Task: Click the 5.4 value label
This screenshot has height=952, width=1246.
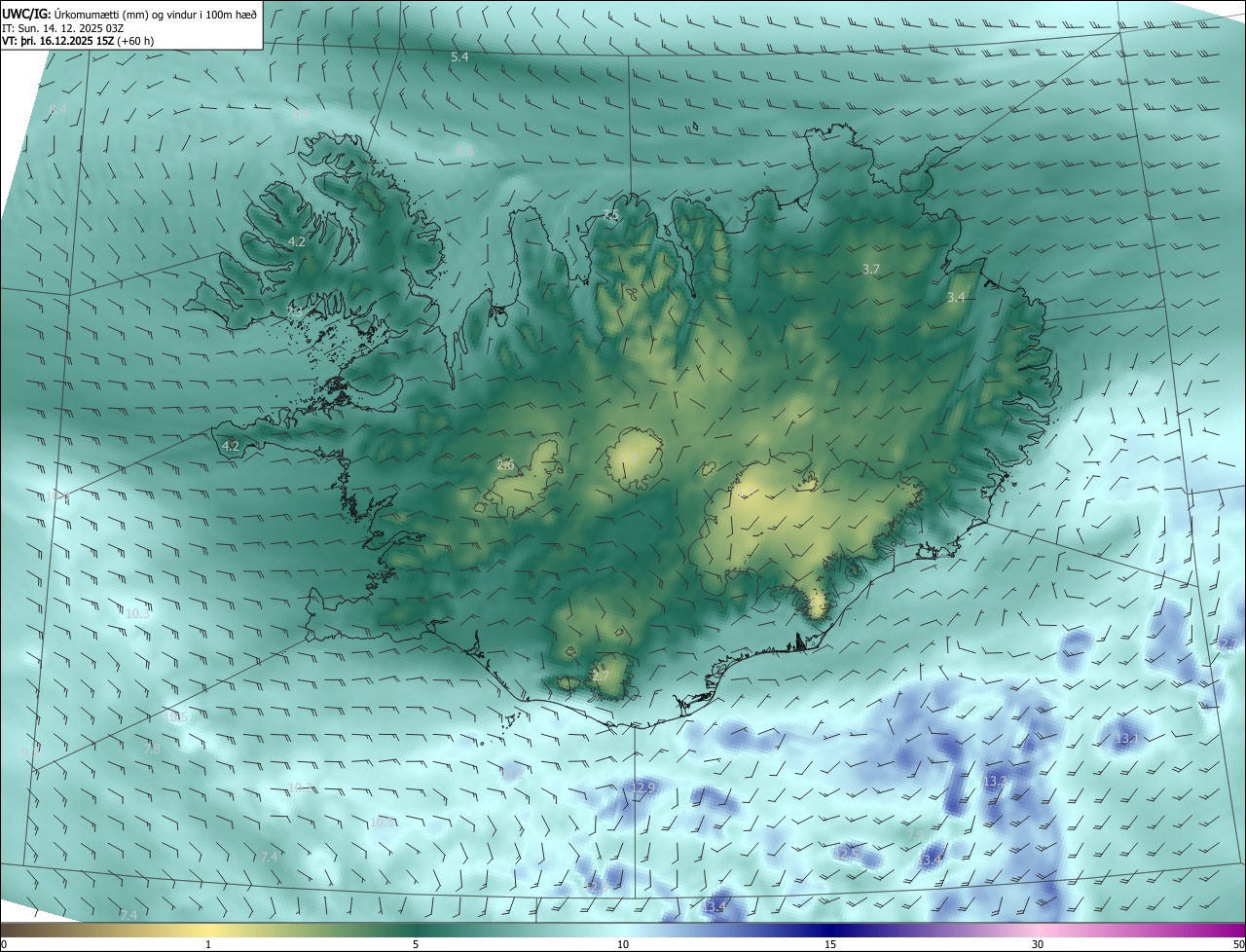Action: pyautogui.click(x=459, y=57)
